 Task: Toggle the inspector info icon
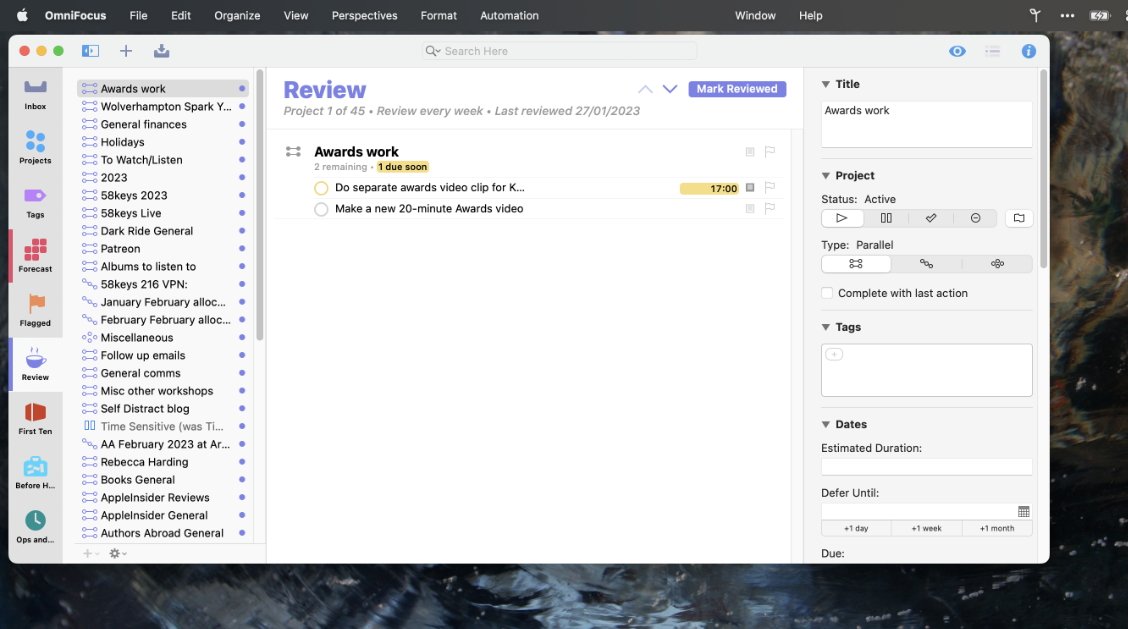pos(1028,51)
